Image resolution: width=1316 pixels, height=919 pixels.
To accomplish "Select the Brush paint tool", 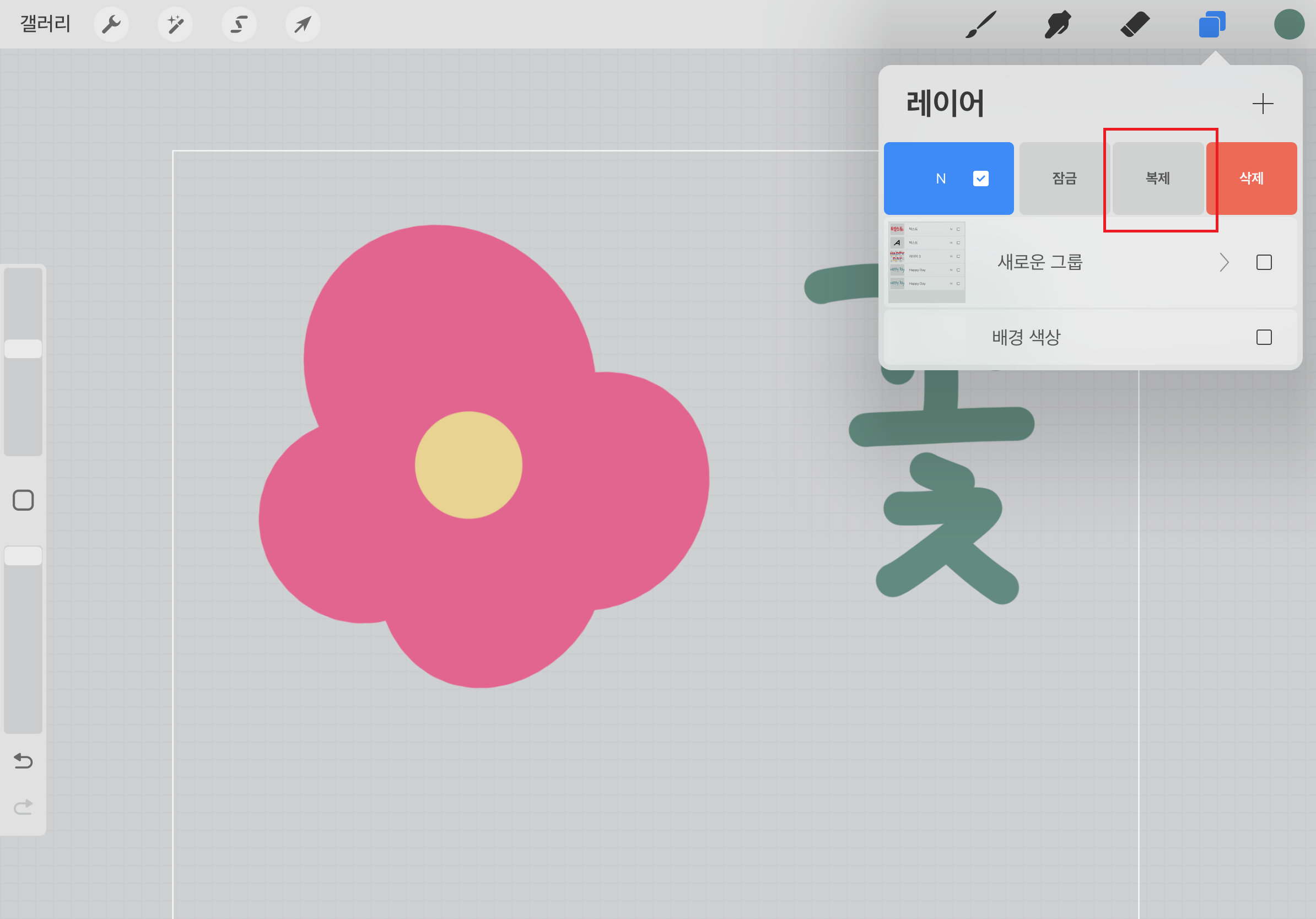I will coord(981,25).
